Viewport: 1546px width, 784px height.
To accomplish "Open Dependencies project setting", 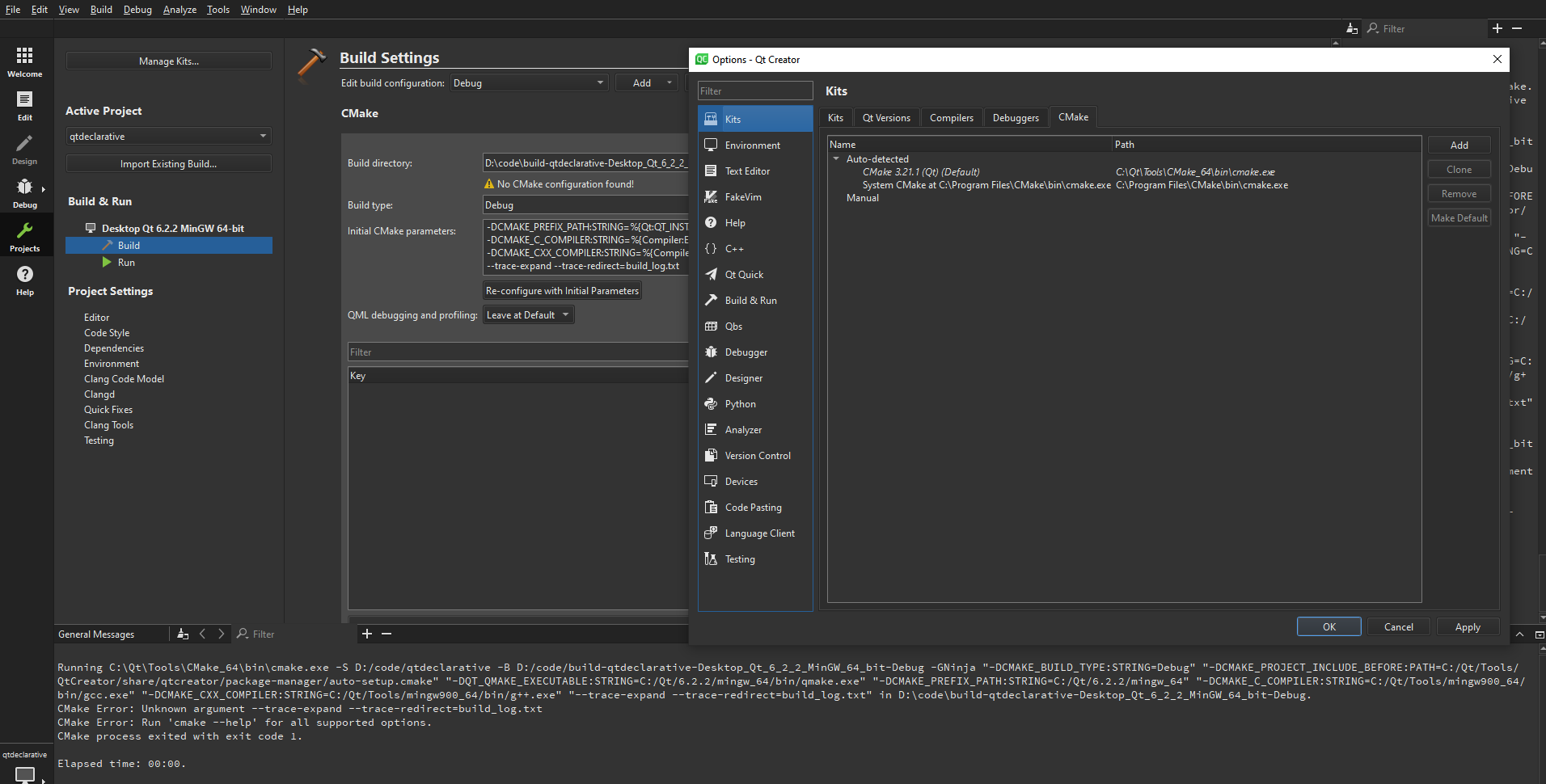I will tap(114, 348).
